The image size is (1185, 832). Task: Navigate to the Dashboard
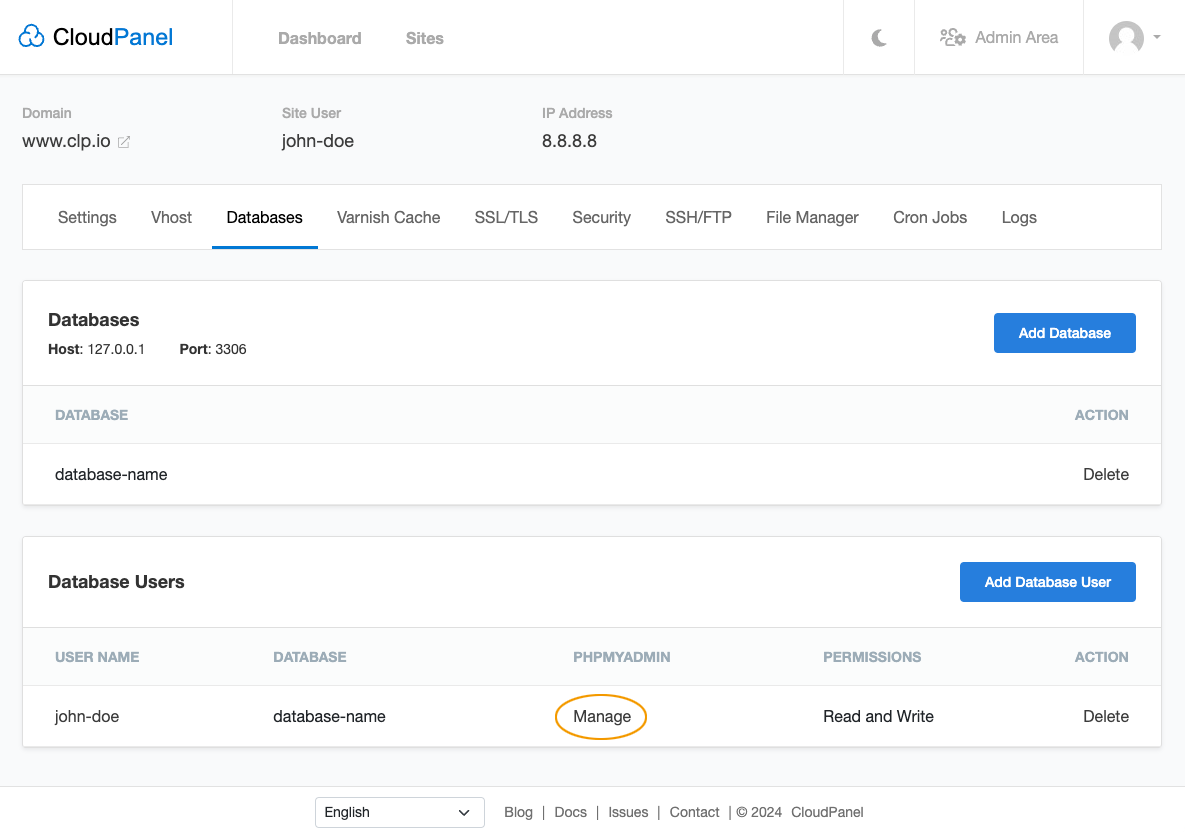coord(319,38)
